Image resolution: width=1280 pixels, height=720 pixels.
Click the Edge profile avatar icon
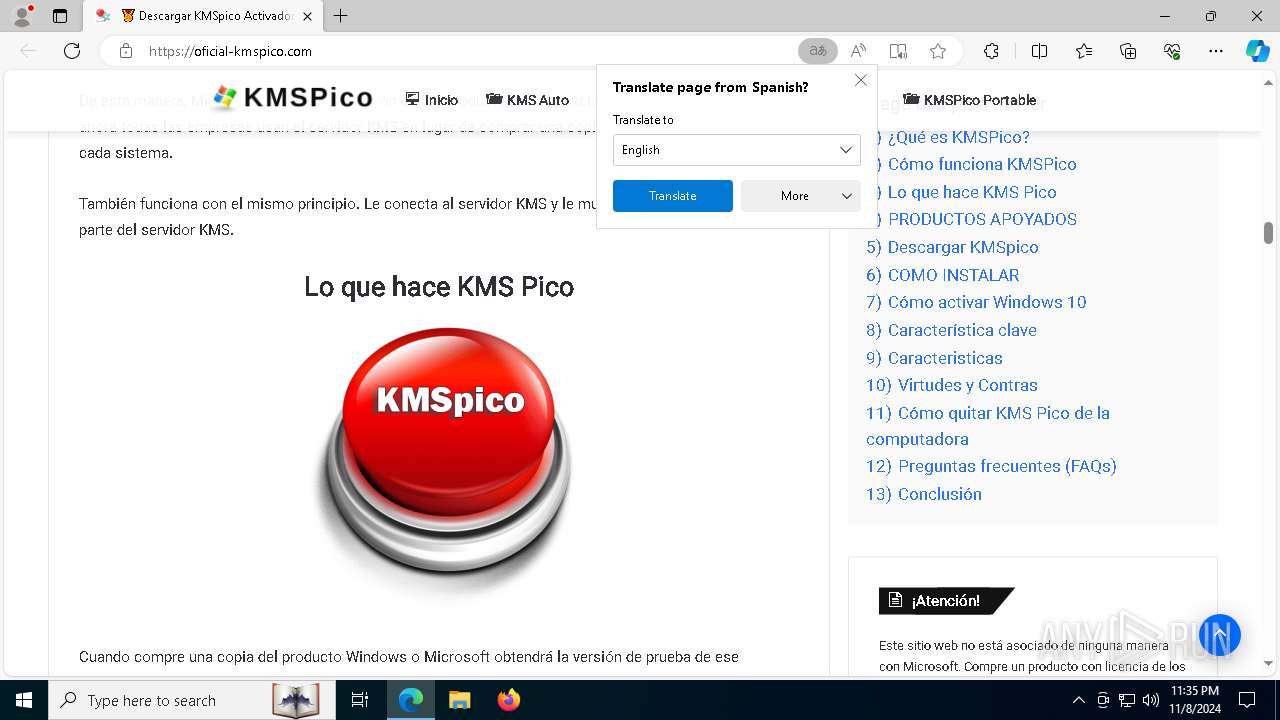(22, 16)
